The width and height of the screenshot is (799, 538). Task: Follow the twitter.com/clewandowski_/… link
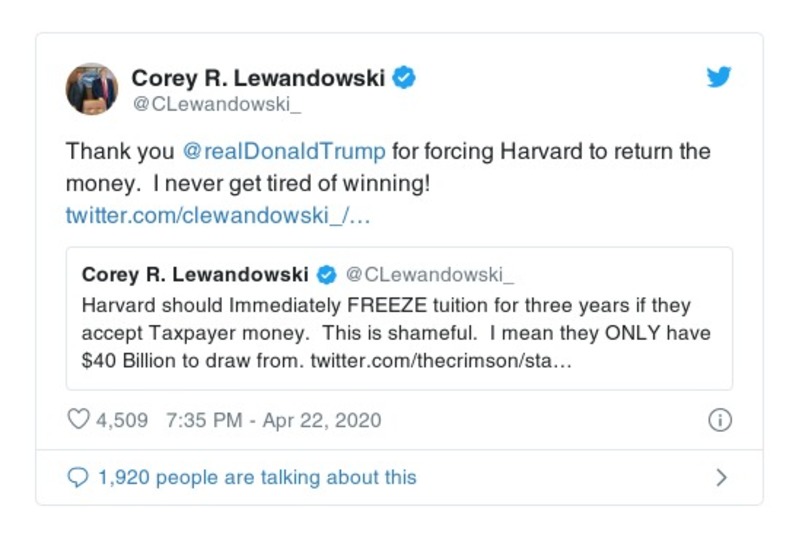click(218, 216)
